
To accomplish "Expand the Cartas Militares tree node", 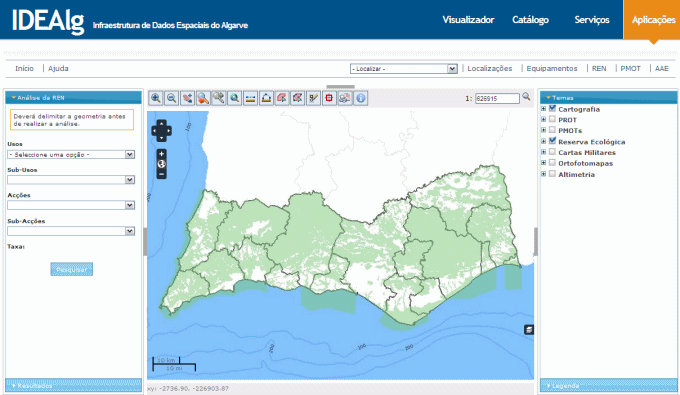I will tap(543, 152).
